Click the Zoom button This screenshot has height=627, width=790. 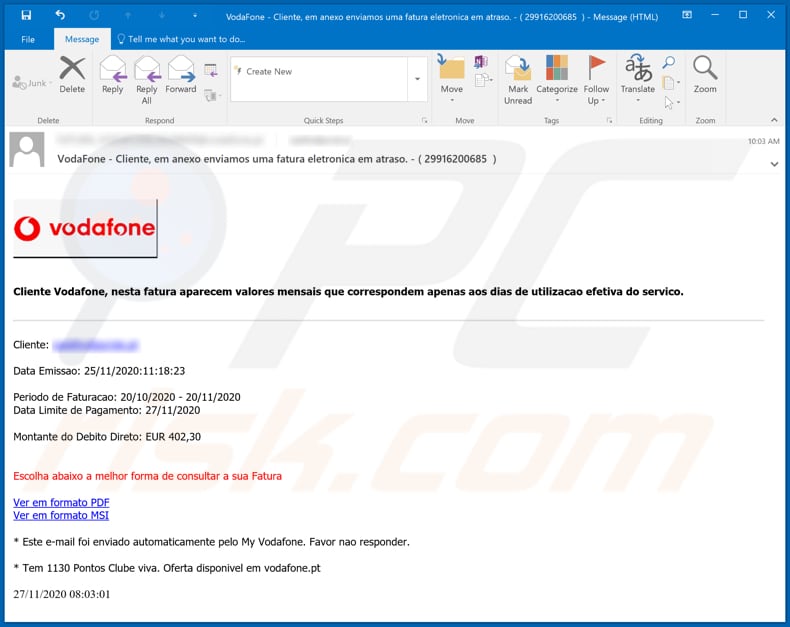point(704,75)
